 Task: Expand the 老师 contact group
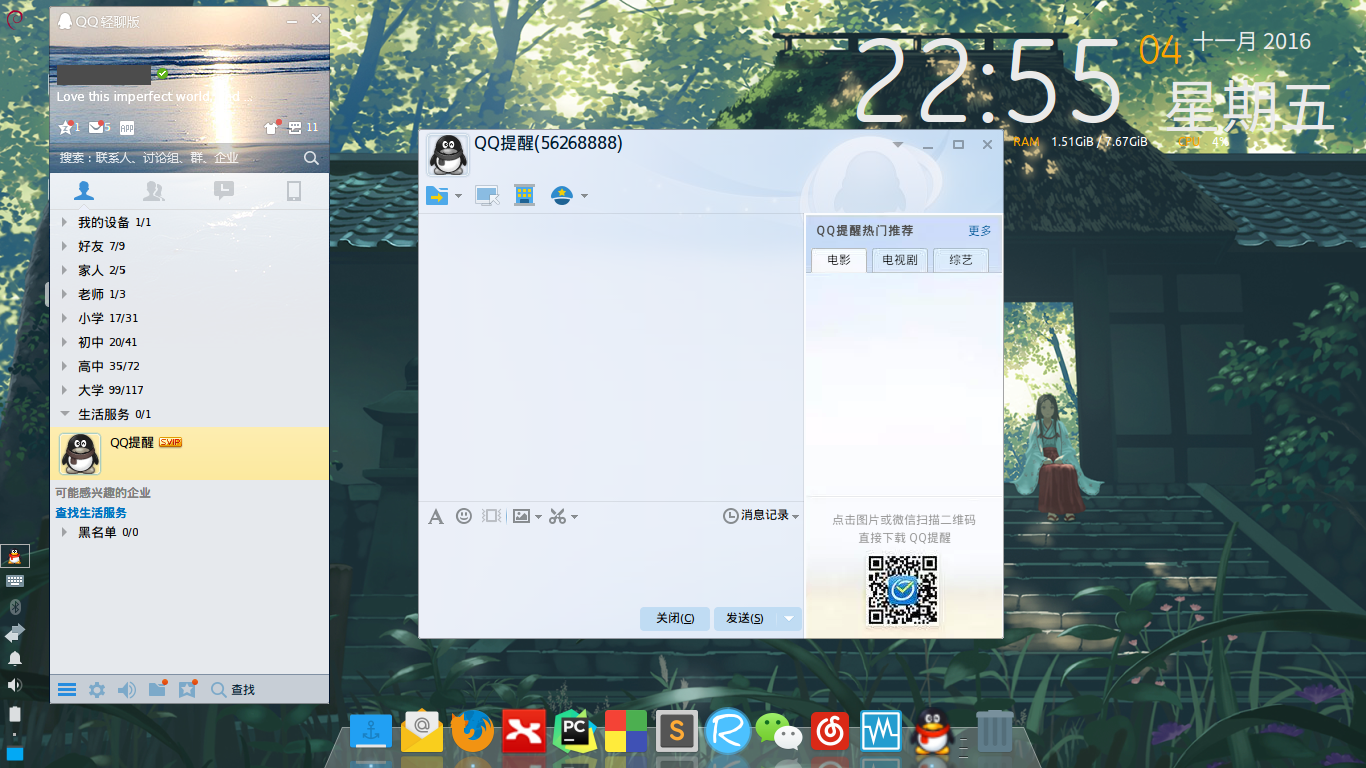point(65,294)
